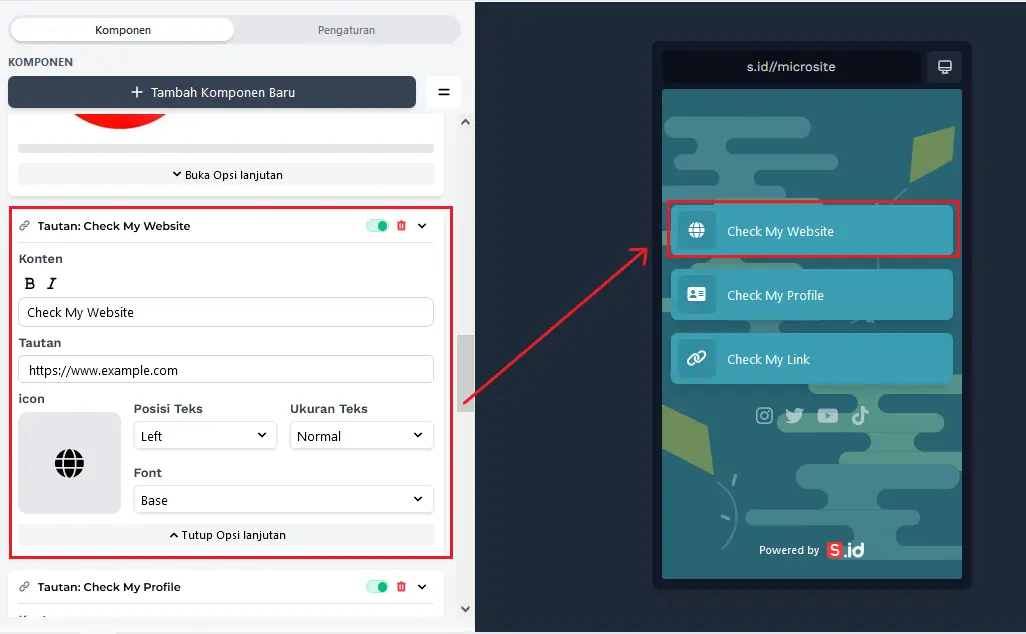
Task: Click Tambah Komponen Baru button
Action: tap(212, 92)
